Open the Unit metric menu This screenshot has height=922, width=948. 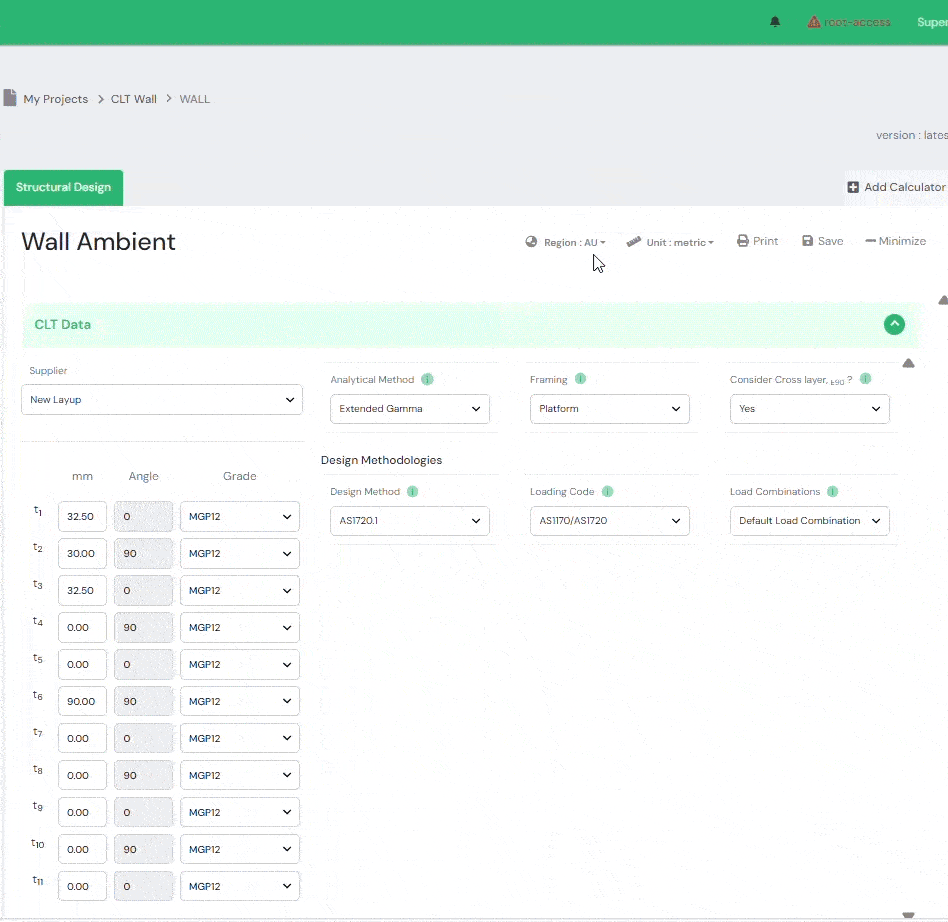670,242
